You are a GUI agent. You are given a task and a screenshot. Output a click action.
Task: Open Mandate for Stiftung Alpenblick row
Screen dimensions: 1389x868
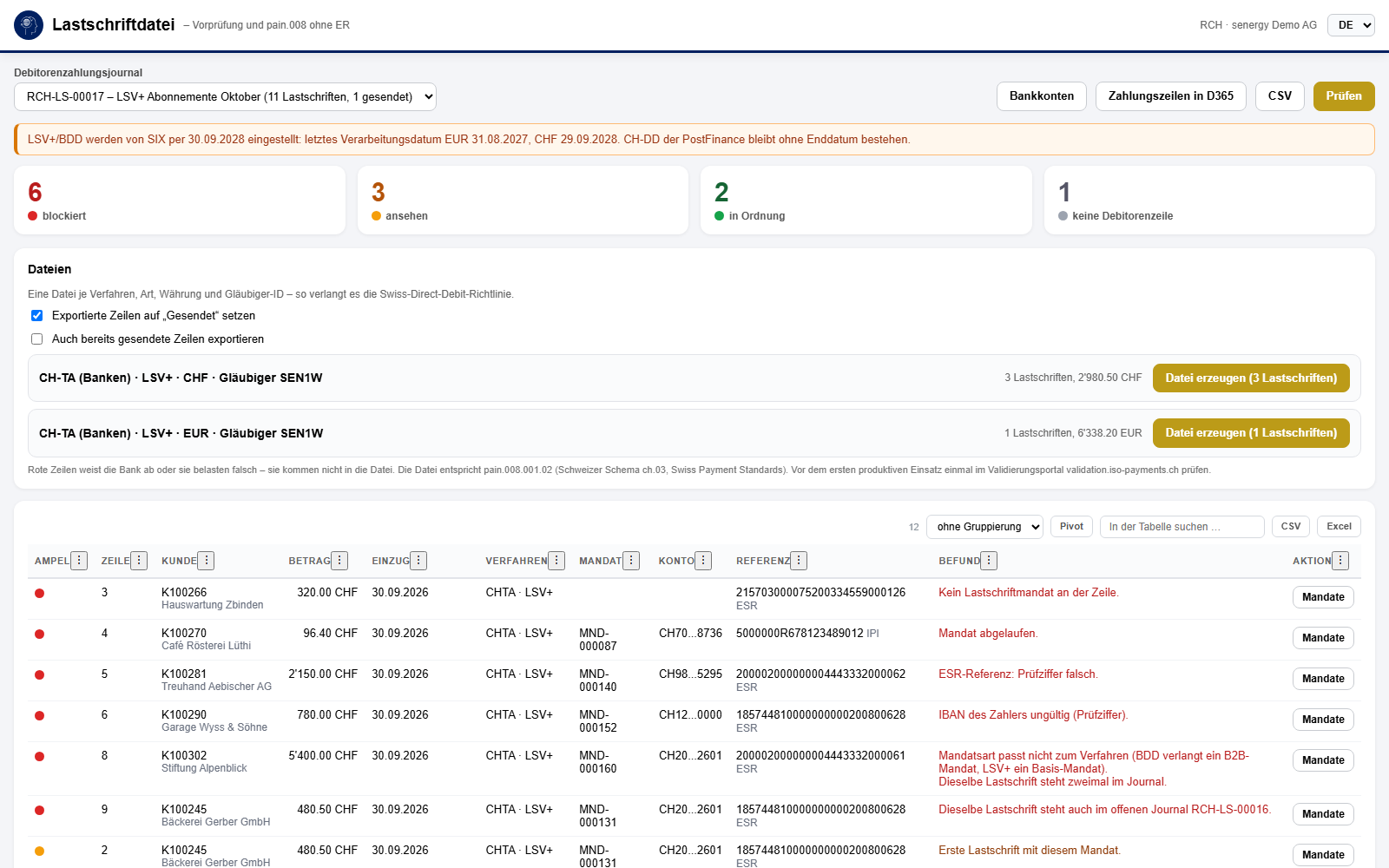(x=1323, y=760)
